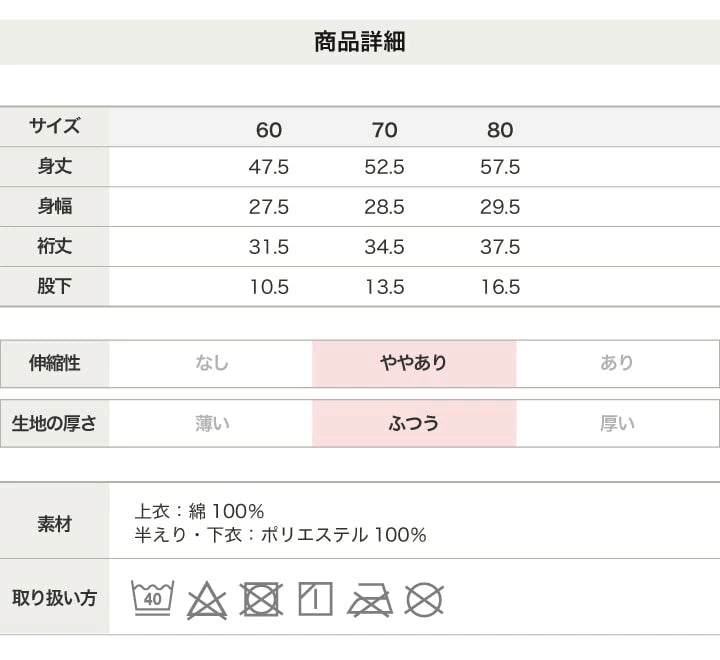This screenshot has height=660, width=720.
Task: Click the size 60 column header
Action: point(269,130)
